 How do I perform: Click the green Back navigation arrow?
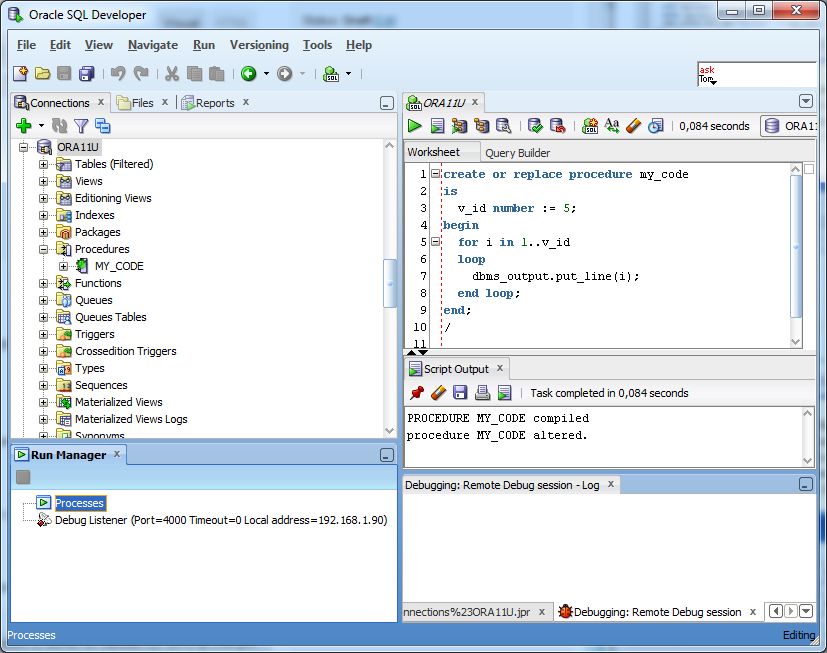pos(248,73)
